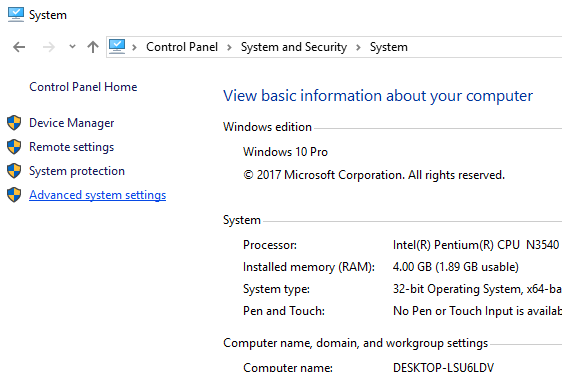Click 'Computer name, domain, and workgroup settings' heading

[x=356, y=343]
